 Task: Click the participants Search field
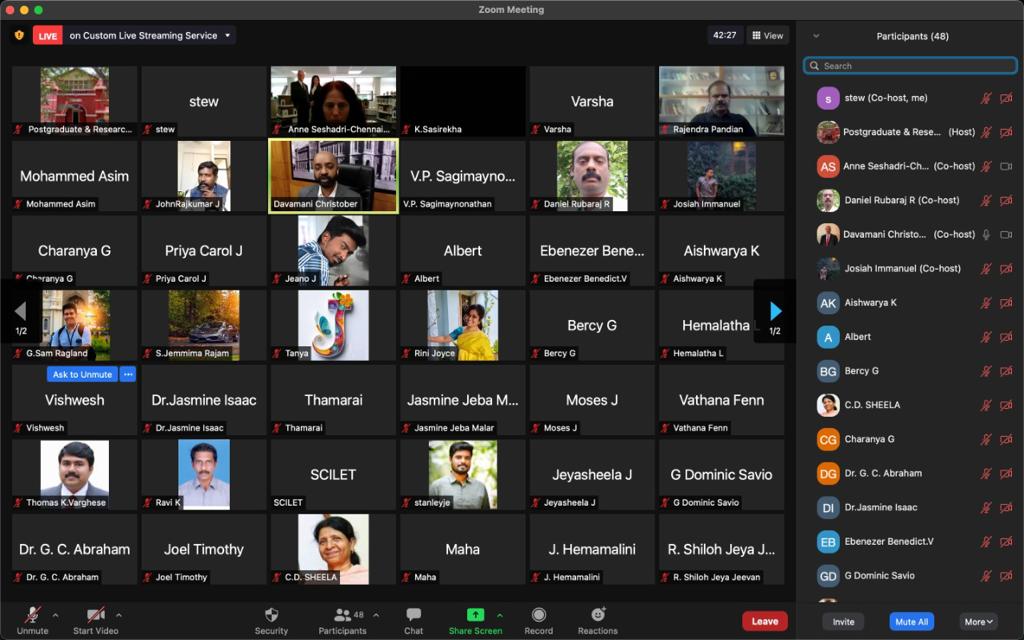pos(910,66)
